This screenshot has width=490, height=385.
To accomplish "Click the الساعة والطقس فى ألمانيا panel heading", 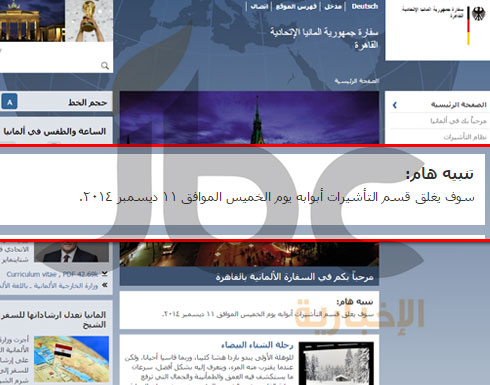I will (x=55, y=131).
